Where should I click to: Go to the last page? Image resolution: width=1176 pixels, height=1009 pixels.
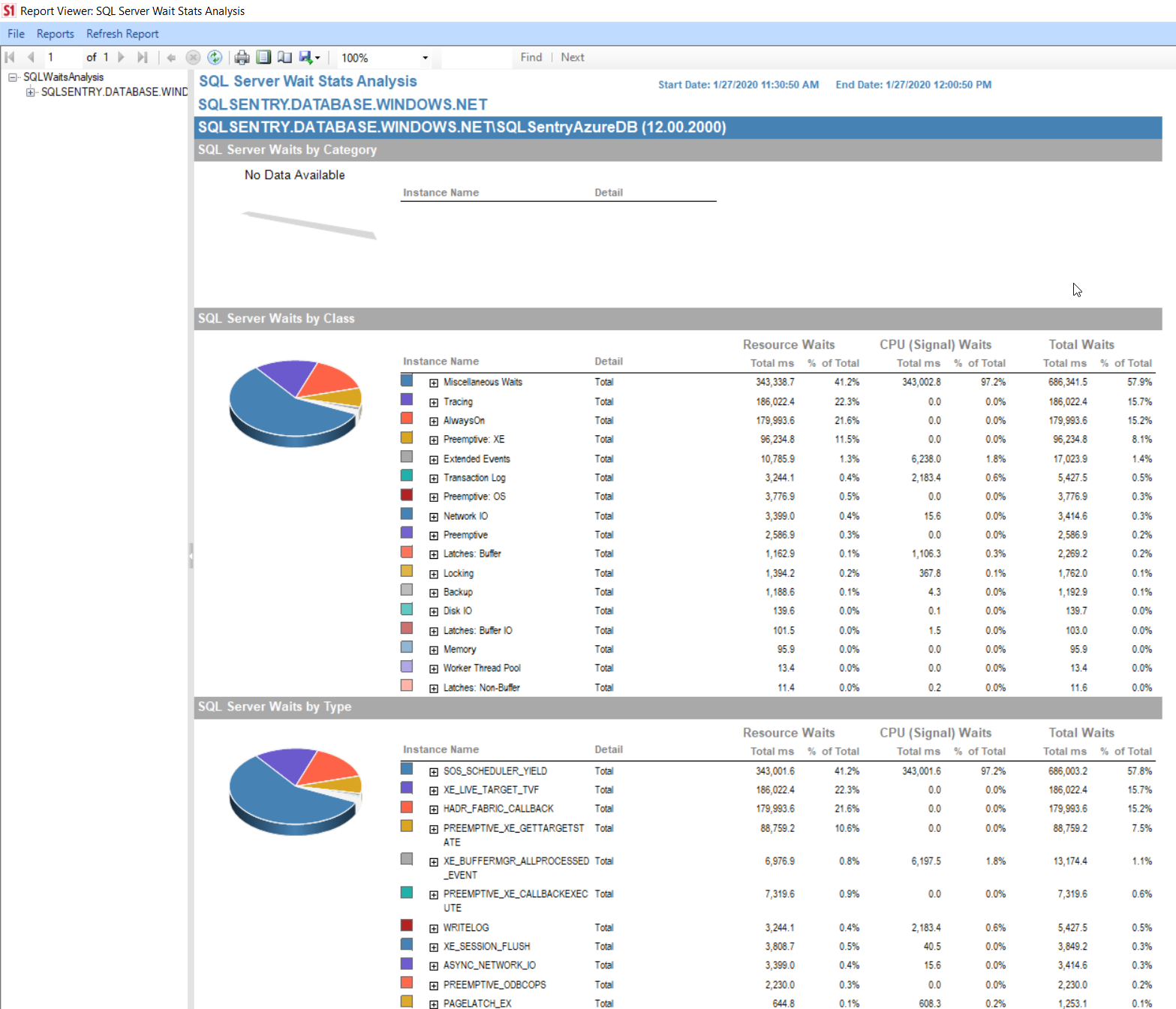pos(143,57)
